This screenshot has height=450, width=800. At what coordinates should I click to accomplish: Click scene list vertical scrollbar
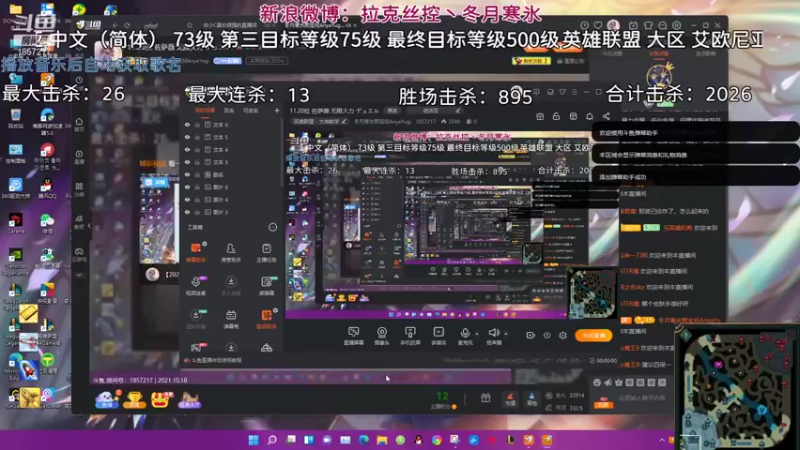point(281,153)
